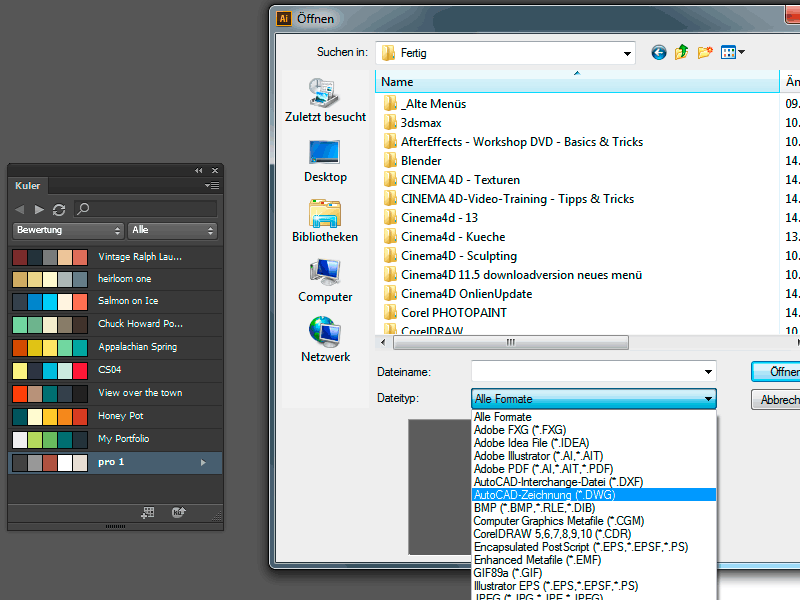Select the heirloom one theme
Viewport: 800px width, 600px height.
(115, 279)
